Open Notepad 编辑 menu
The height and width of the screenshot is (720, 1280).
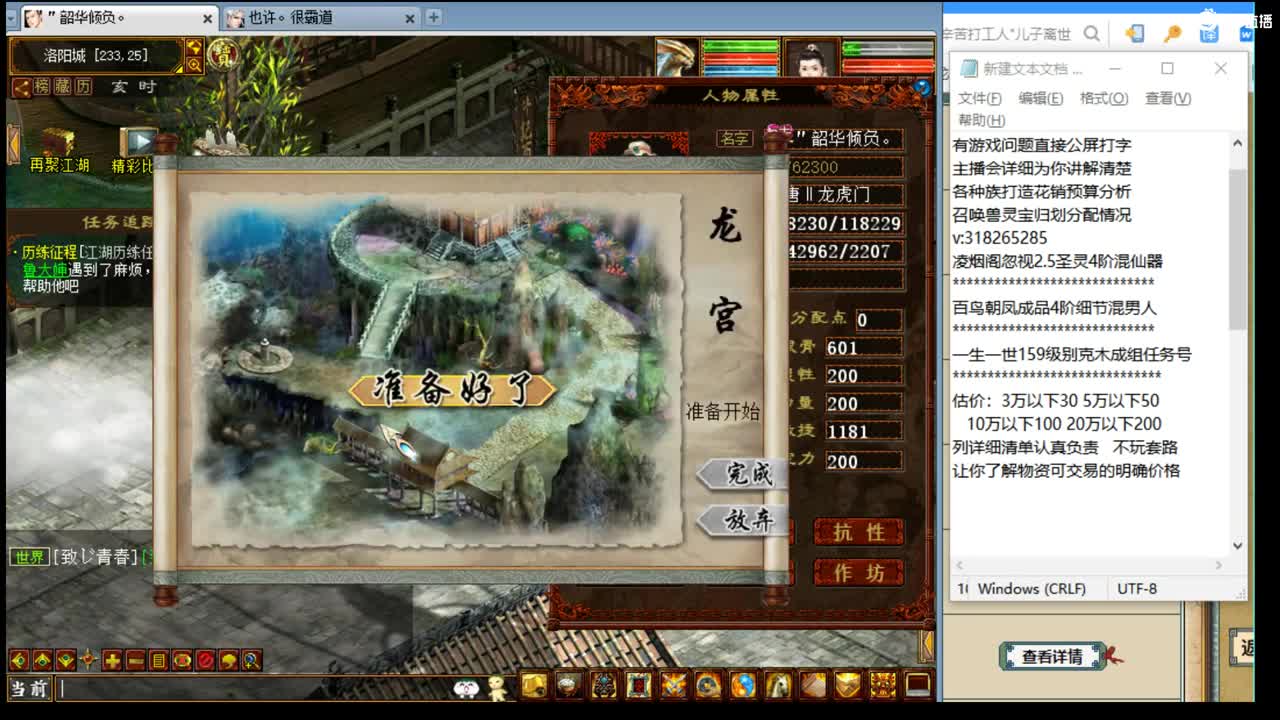click(x=1041, y=98)
